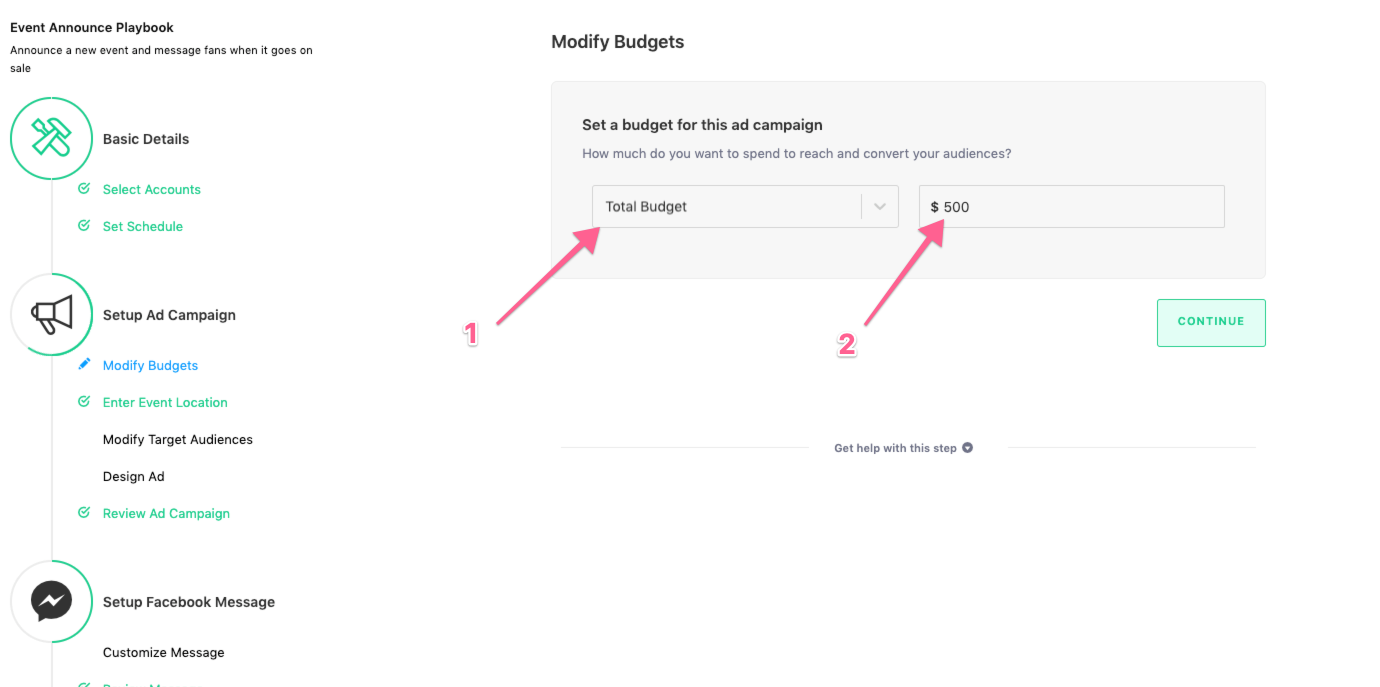The height and width of the screenshot is (687, 1380).
Task: Click the Basic Details tools icon
Action: click(x=51, y=138)
